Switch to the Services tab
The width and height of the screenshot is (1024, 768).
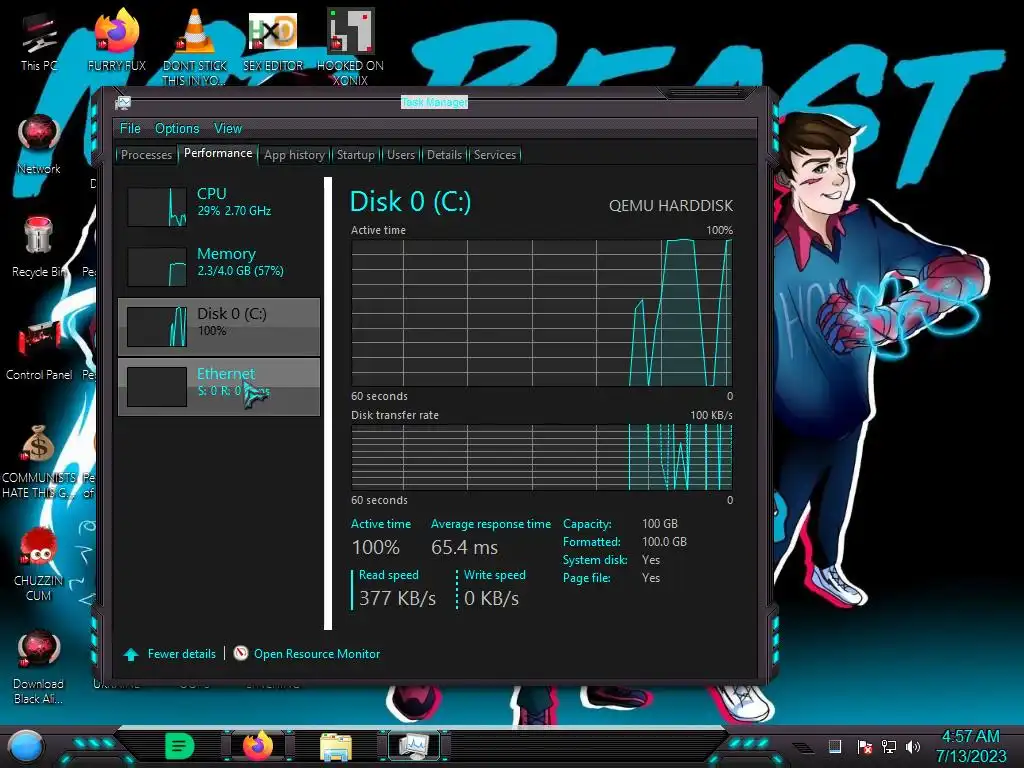point(494,155)
